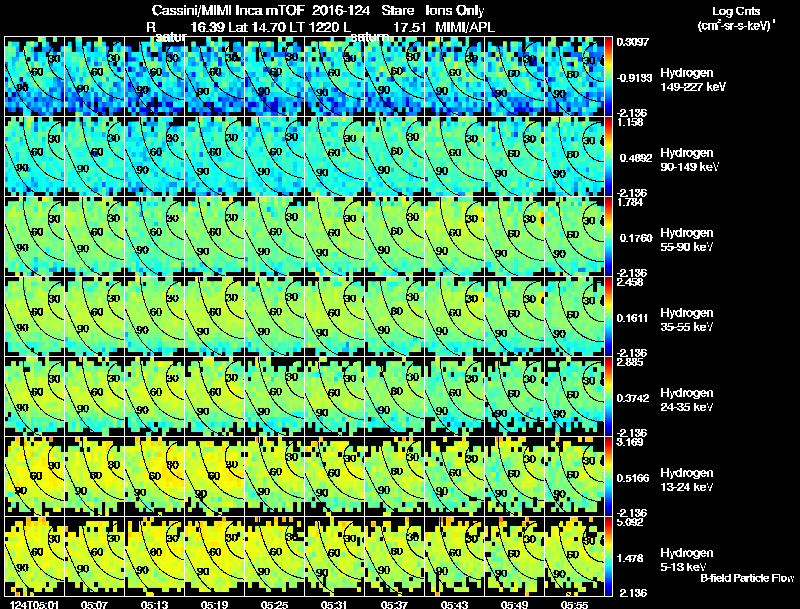Click the 05:31 time axis label
Screen dimensions: 800x609
click(334, 604)
